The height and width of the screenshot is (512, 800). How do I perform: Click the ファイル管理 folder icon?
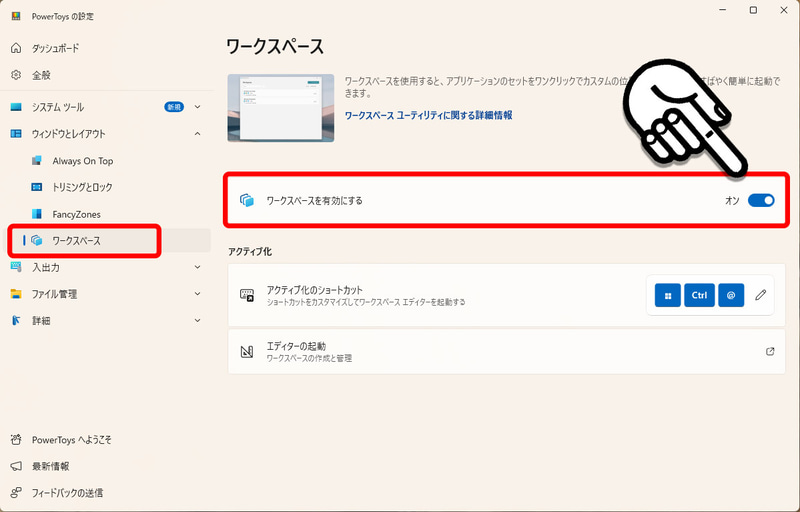[x=16, y=294]
